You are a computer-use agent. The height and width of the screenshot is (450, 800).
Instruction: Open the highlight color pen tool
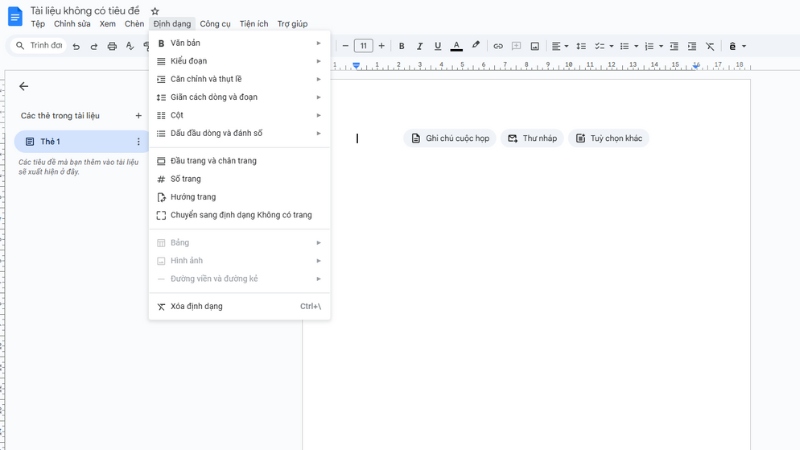476,45
